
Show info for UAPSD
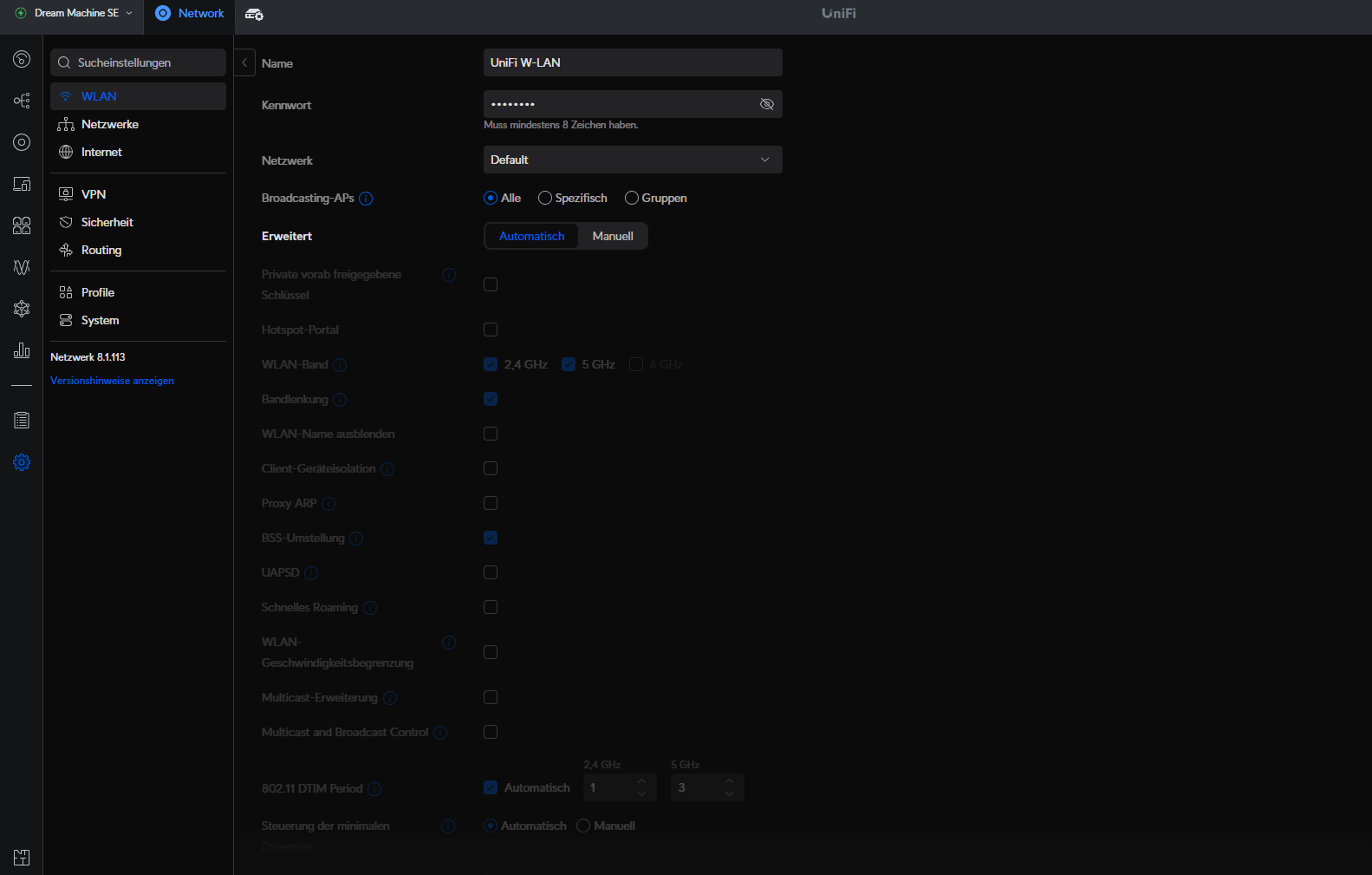click(311, 573)
